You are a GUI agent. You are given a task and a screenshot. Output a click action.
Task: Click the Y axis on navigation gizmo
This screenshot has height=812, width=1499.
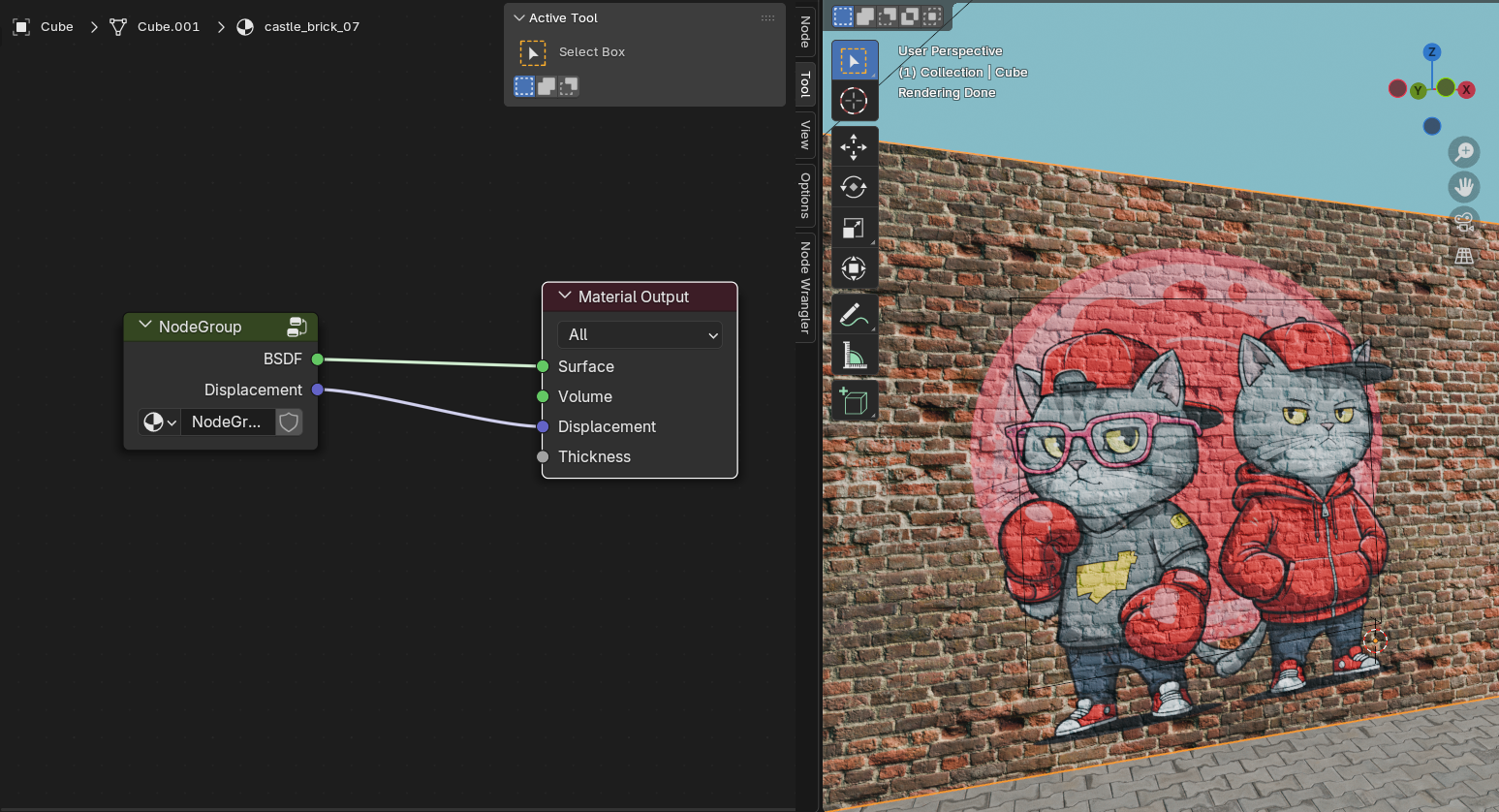1418,91
